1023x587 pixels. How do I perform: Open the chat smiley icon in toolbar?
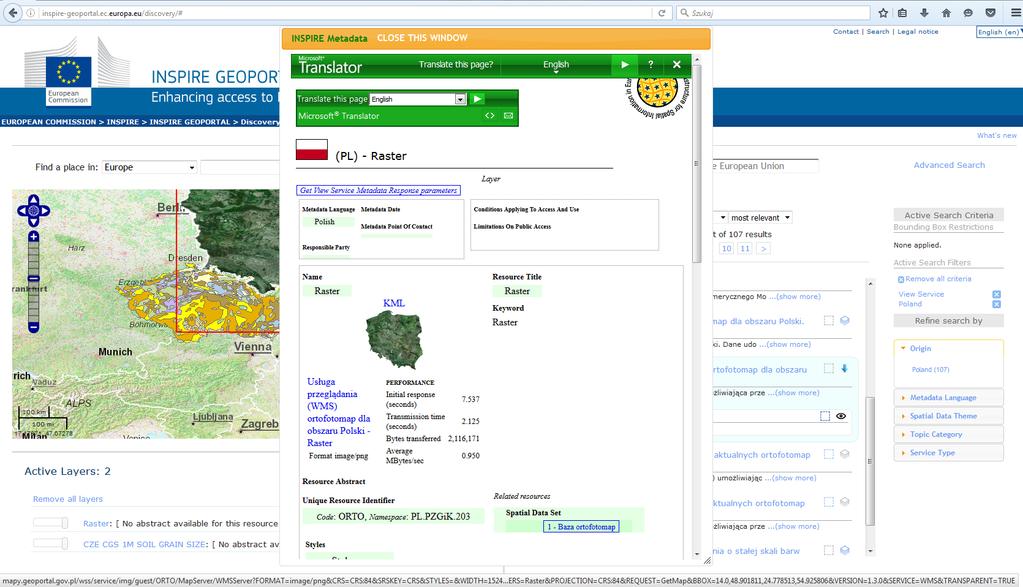tap(968, 12)
